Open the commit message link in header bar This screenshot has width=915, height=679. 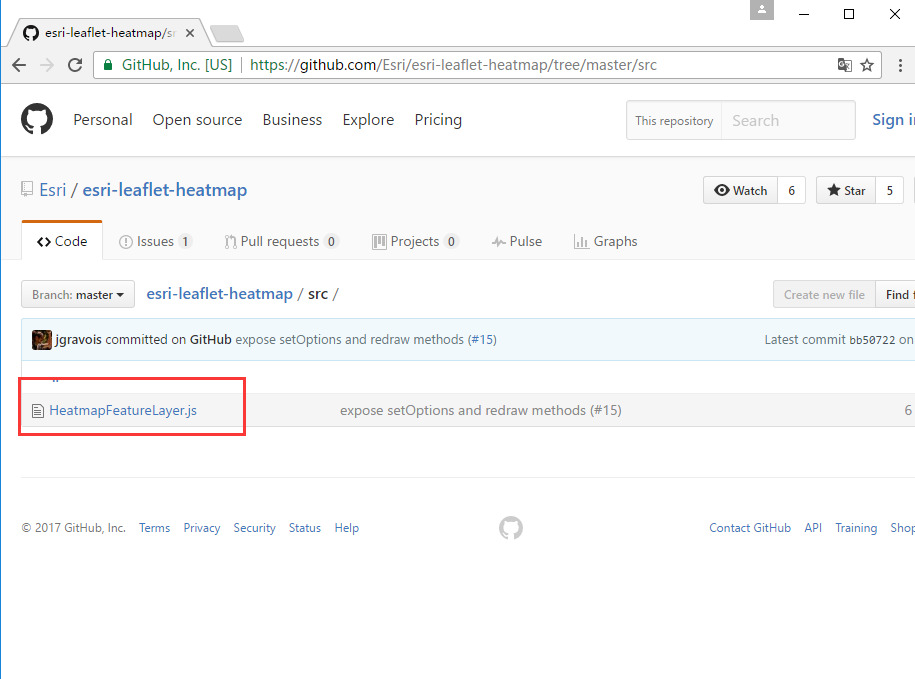click(350, 340)
